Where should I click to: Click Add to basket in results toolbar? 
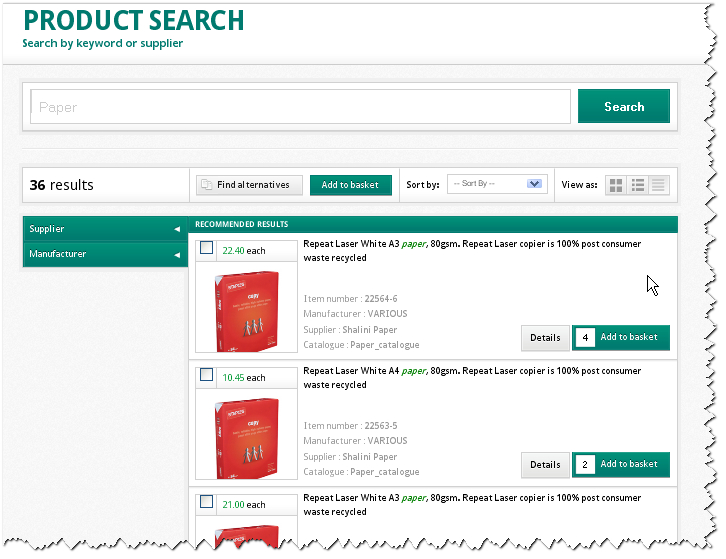point(350,185)
